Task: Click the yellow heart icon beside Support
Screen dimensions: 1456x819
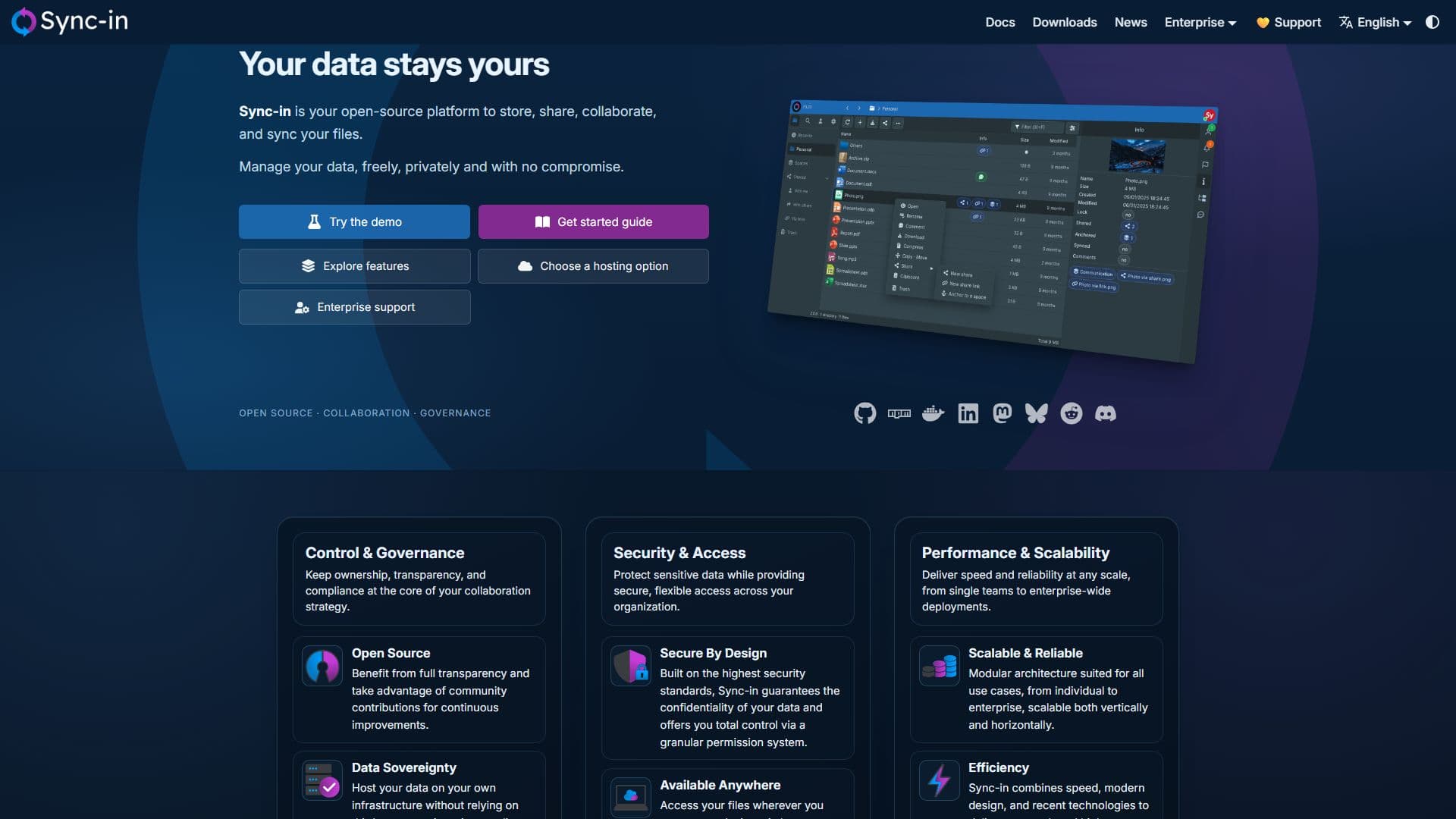Action: [1263, 23]
